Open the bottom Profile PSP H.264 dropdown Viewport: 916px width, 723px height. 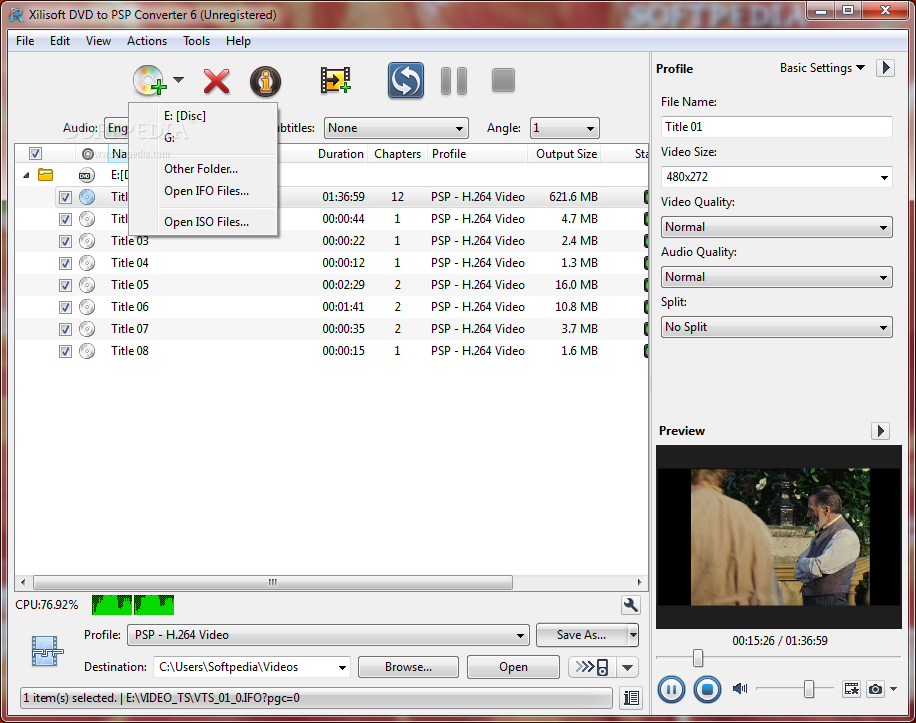[328, 635]
